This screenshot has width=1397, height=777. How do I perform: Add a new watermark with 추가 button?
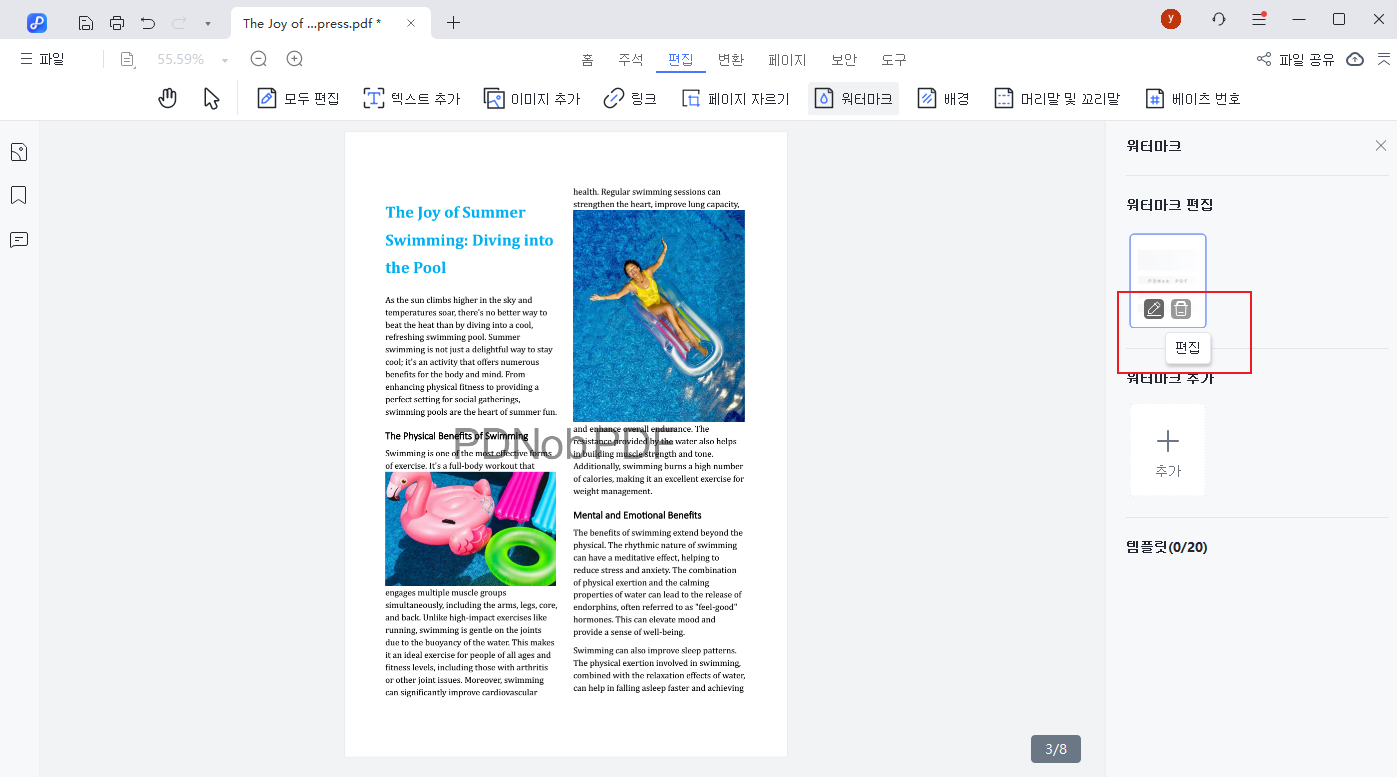coord(1167,450)
